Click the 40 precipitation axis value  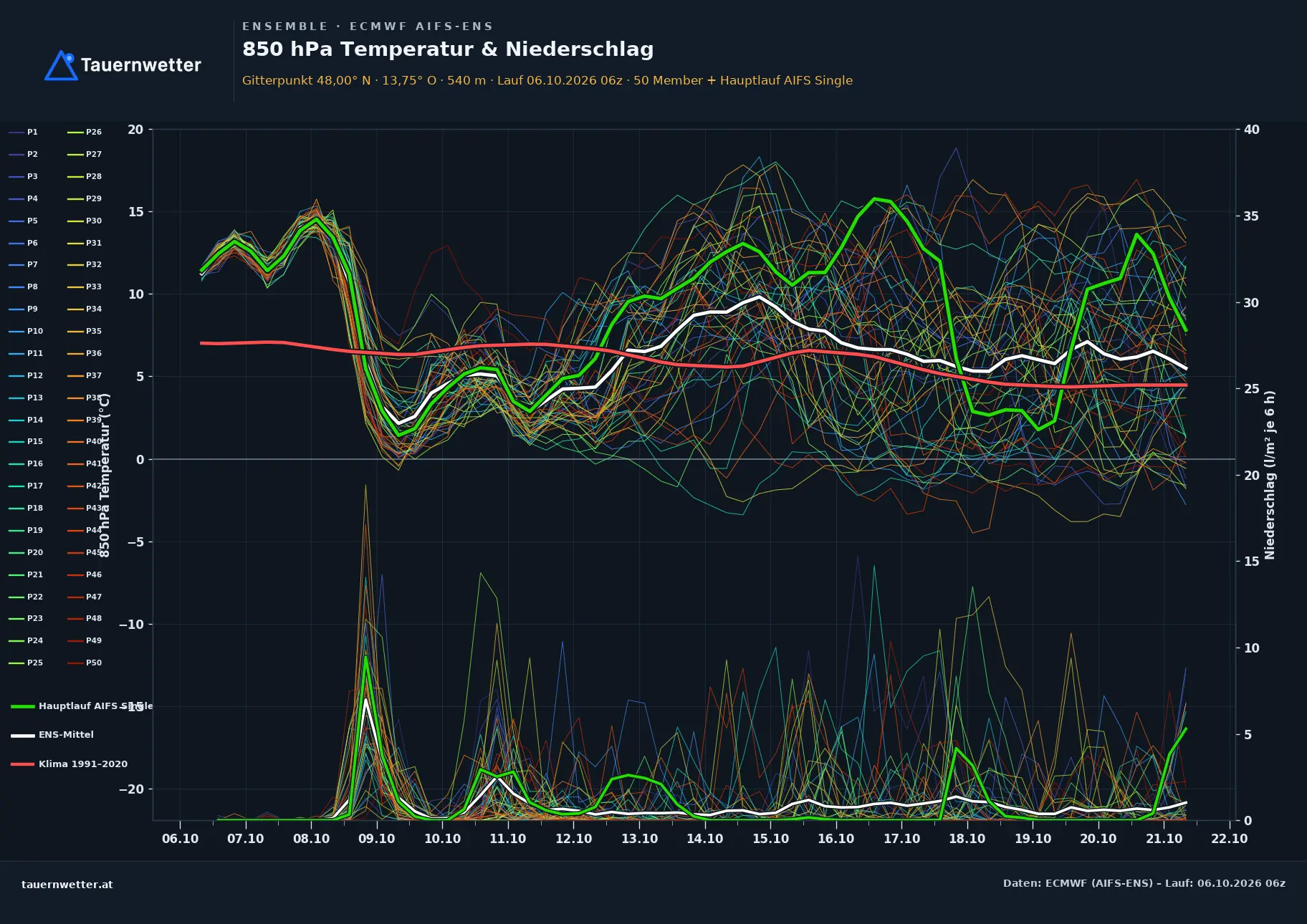click(1252, 130)
